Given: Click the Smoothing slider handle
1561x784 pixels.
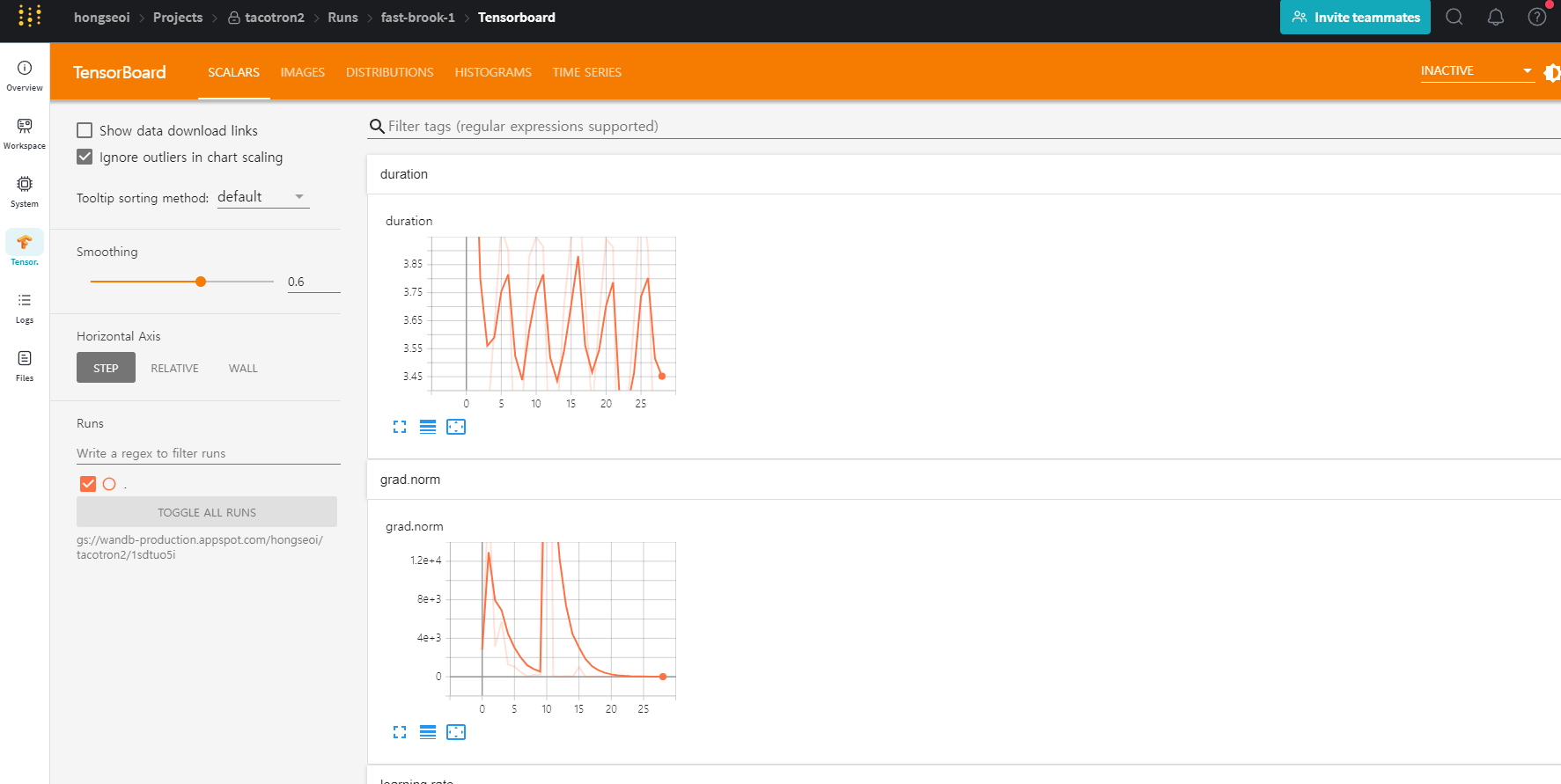Looking at the screenshot, I should [x=201, y=282].
